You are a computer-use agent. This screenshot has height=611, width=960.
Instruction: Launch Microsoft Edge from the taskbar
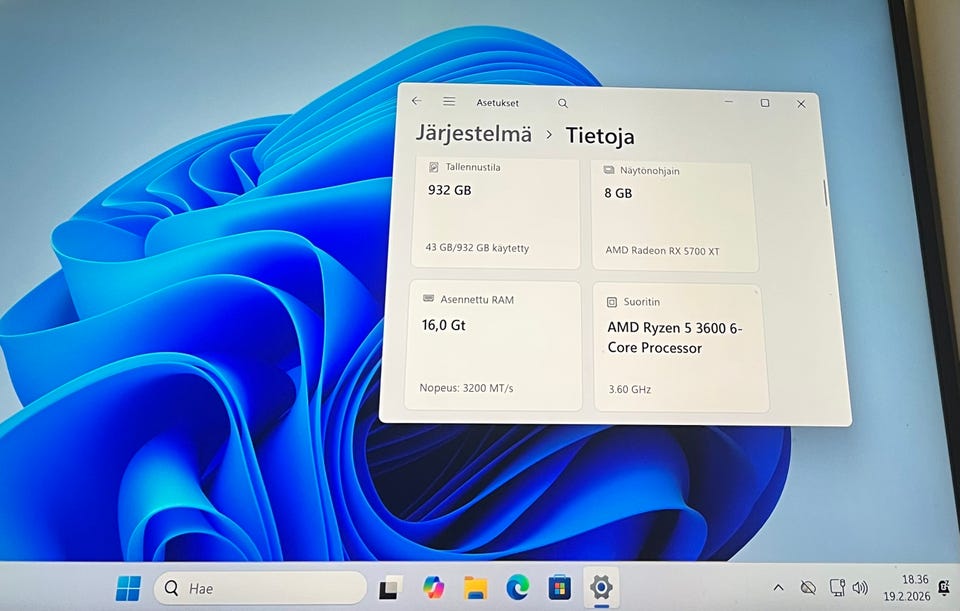tap(517, 588)
